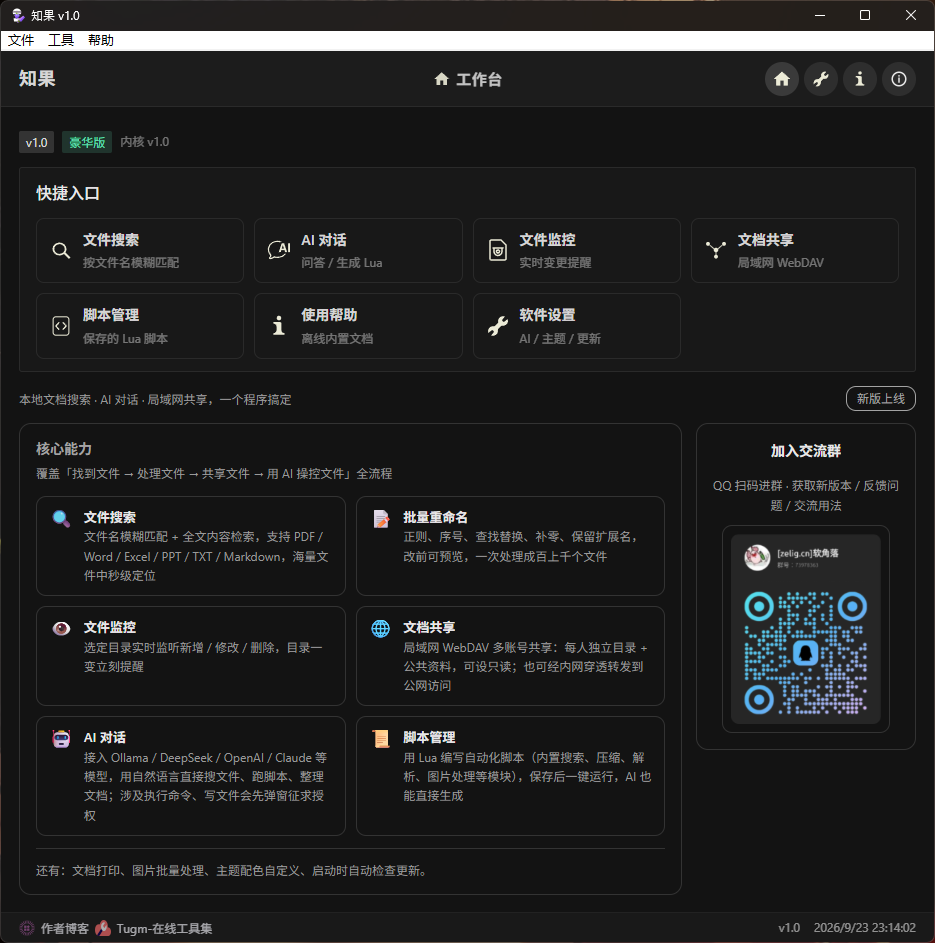Screen dimensions: 935x943
Task: Open the AI 对话 quick entry card
Action: point(358,251)
